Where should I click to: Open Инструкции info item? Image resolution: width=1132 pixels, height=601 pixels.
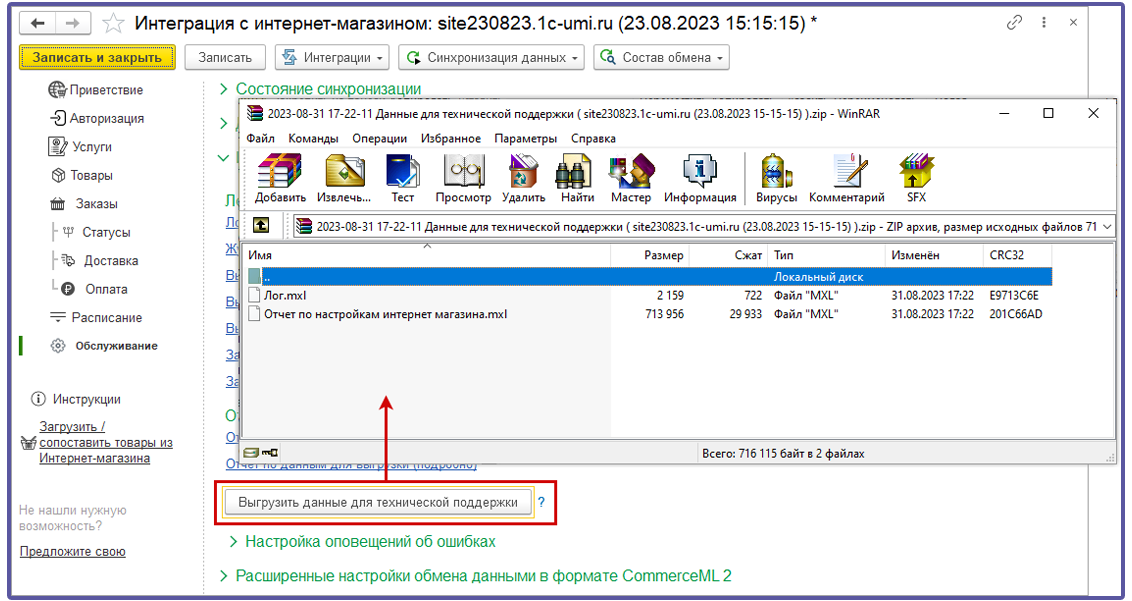76,399
